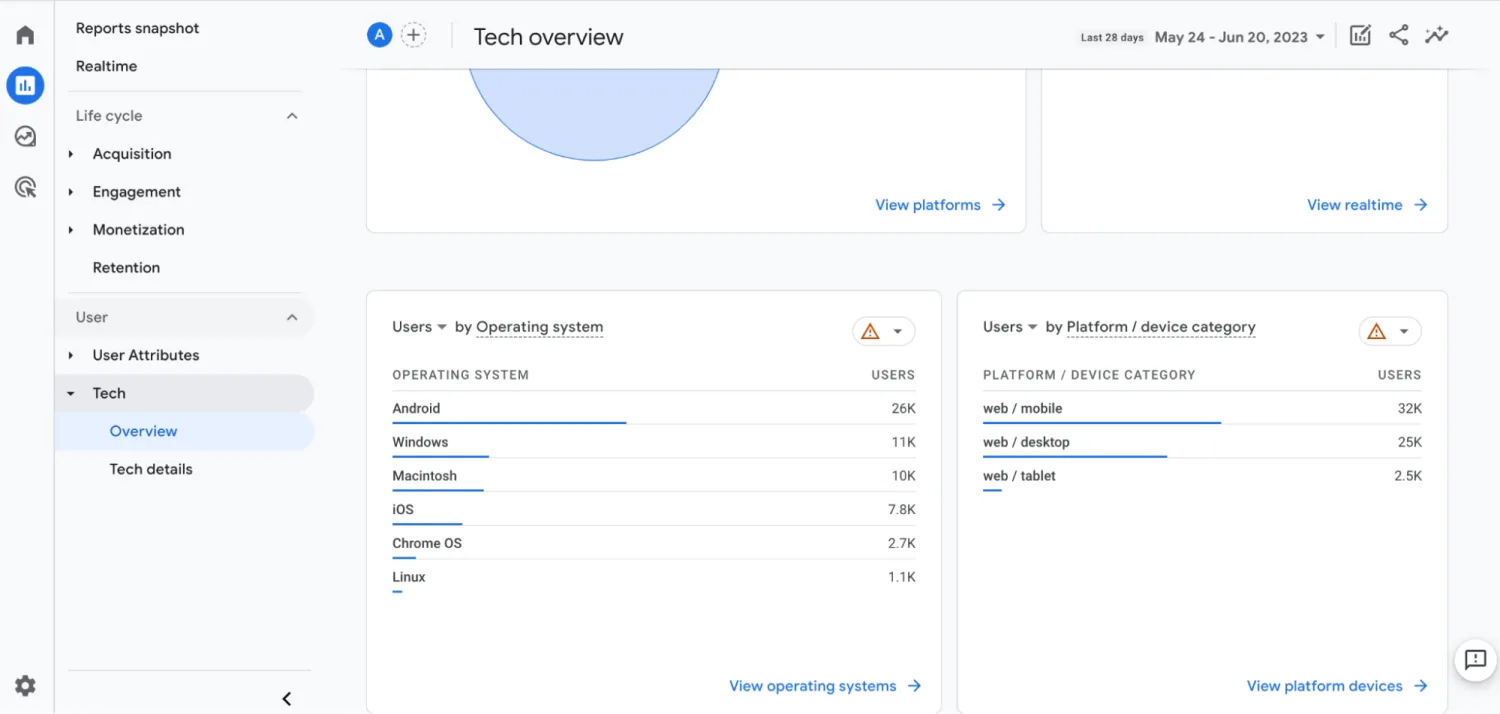Image resolution: width=1500 pixels, height=714 pixels.
Task: Open the feedback chat bubble icon
Action: coord(1475,660)
